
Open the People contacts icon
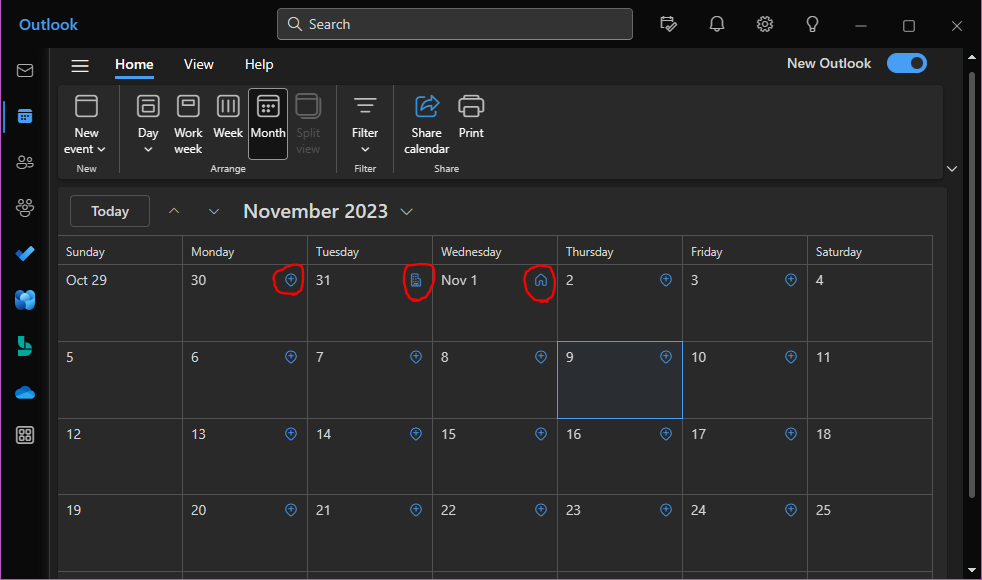tap(25, 162)
